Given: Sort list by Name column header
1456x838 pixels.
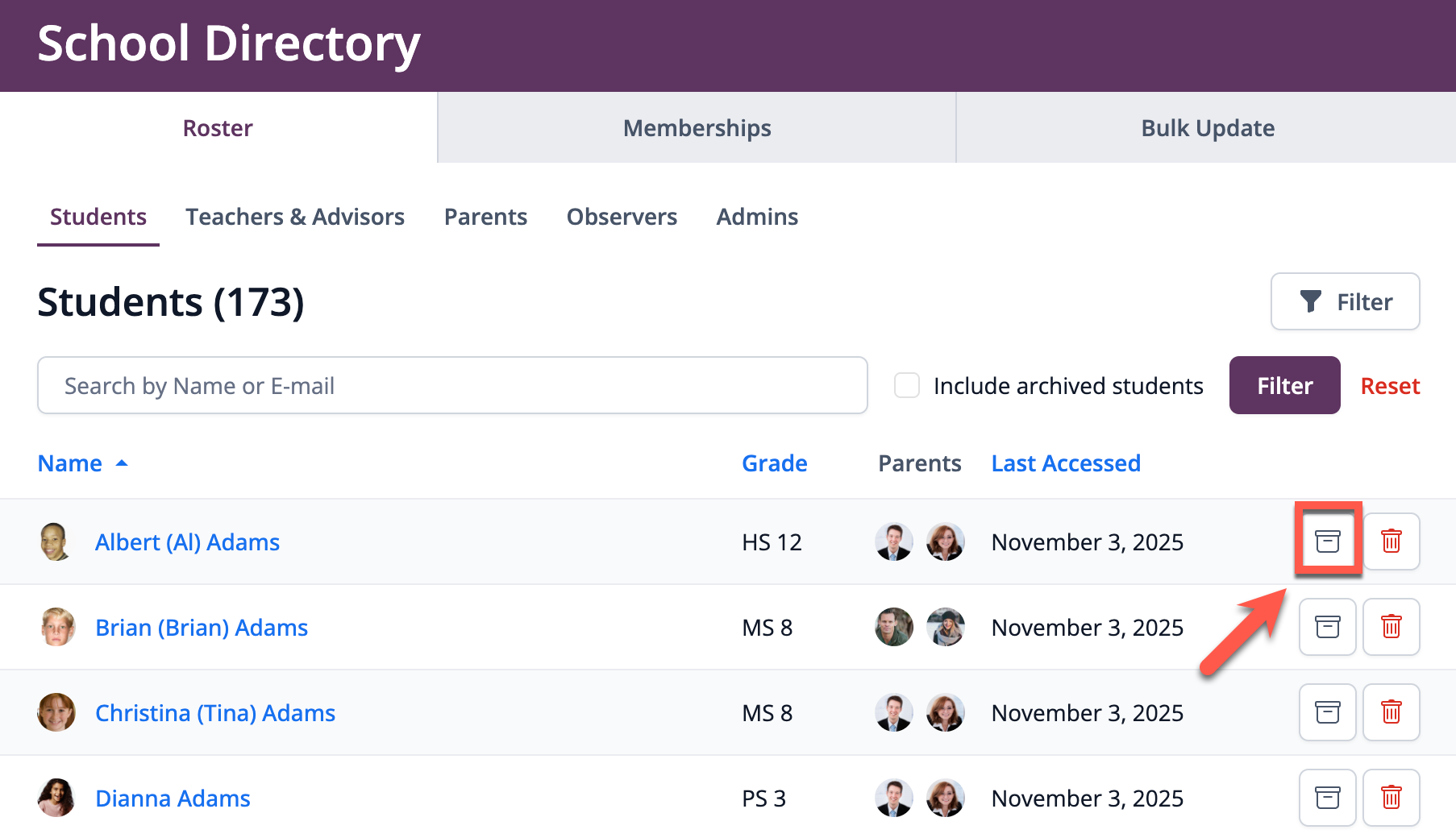Looking at the screenshot, I should pos(70,463).
